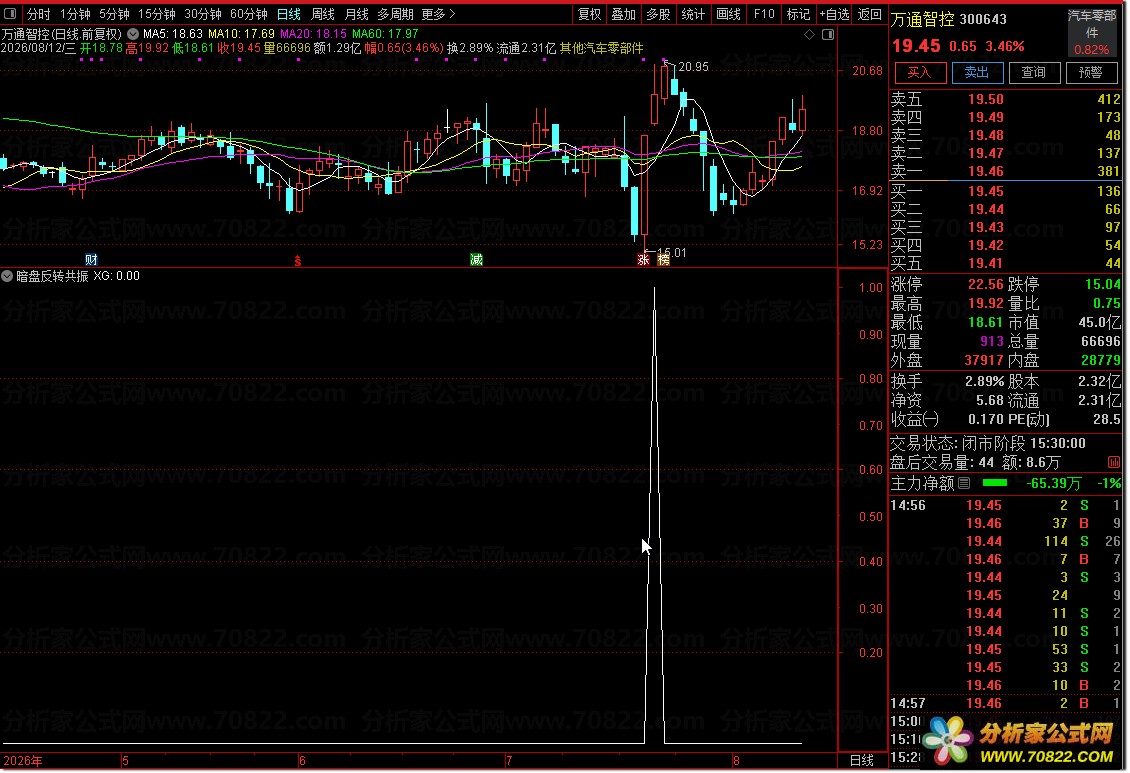Image resolution: width=1130 pixels, height=773 pixels.
Task: Switch to 周线 weekly chart
Action: pos(323,14)
